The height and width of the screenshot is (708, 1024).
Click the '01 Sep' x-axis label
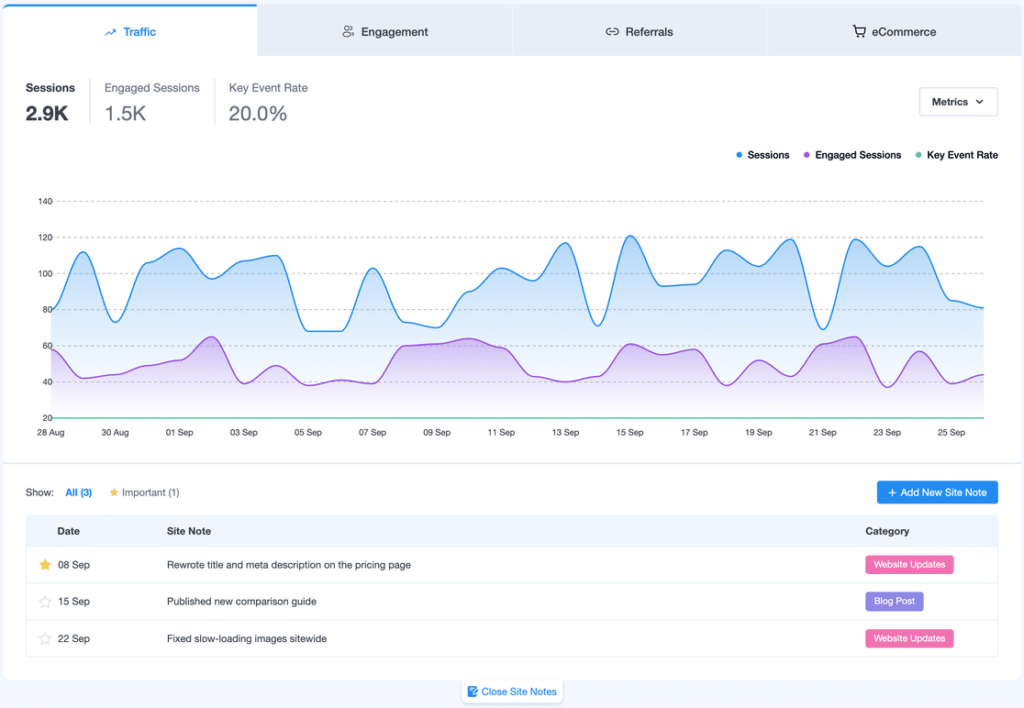point(180,432)
